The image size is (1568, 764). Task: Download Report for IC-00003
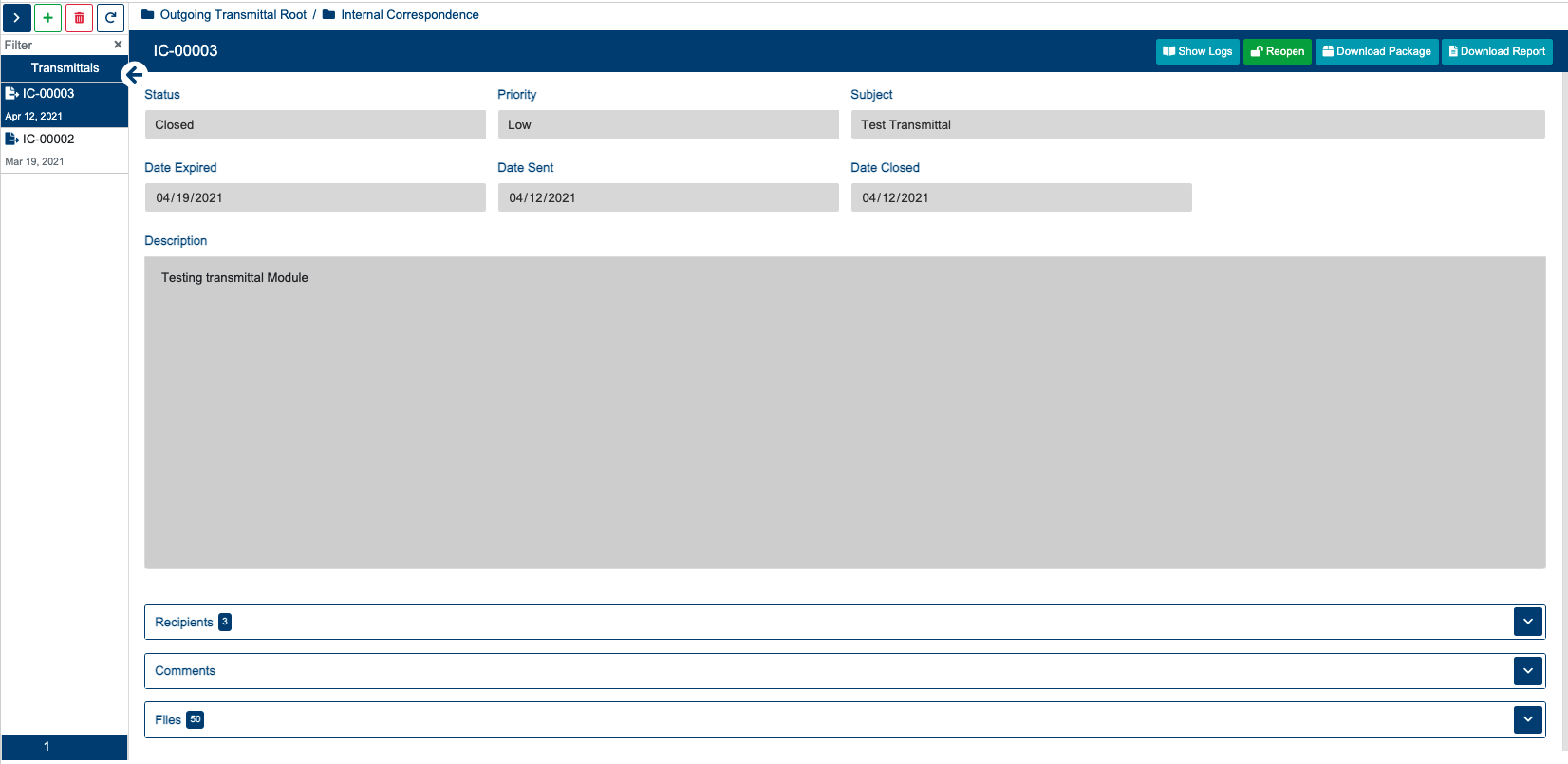click(1497, 51)
